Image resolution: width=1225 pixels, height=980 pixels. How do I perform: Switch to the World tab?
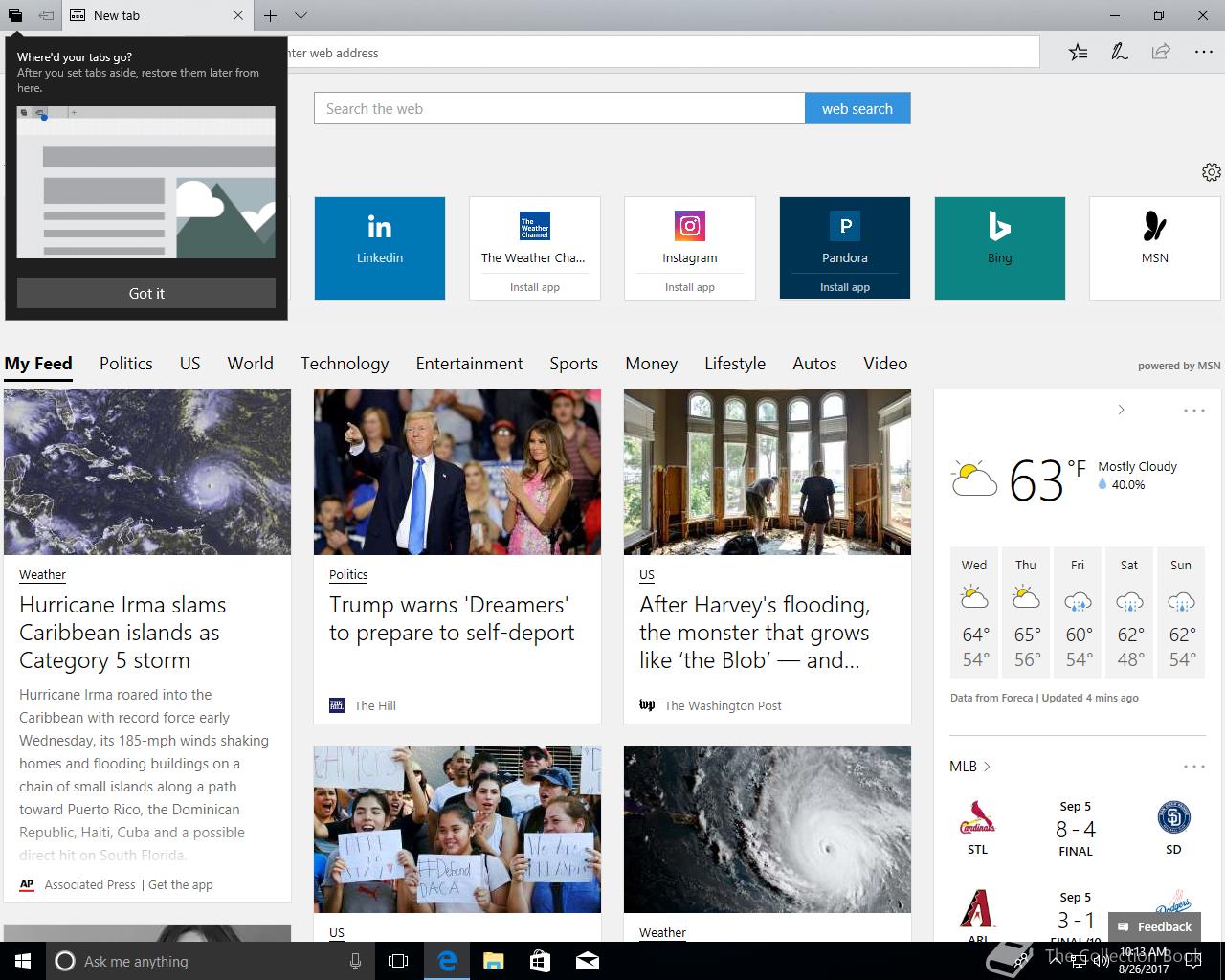pos(250,364)
